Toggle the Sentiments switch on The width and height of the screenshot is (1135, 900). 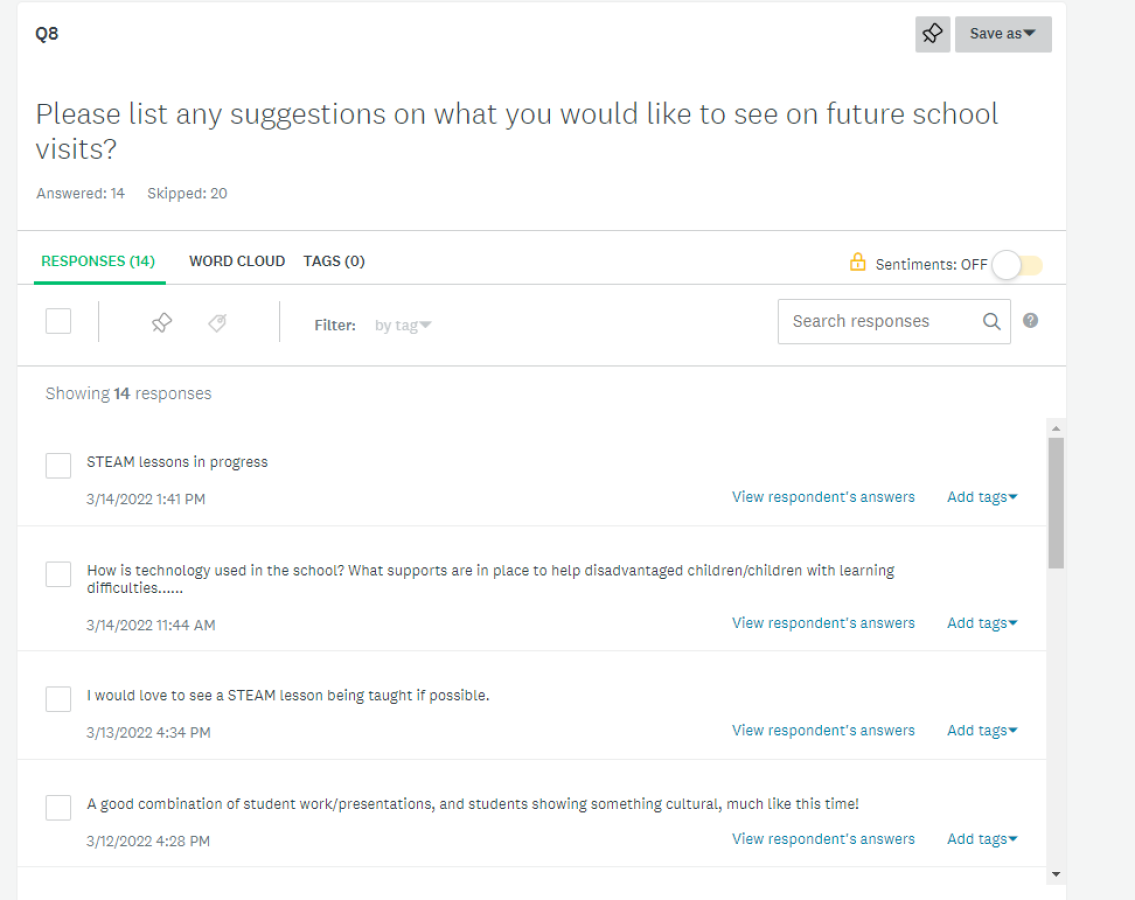1018,265
